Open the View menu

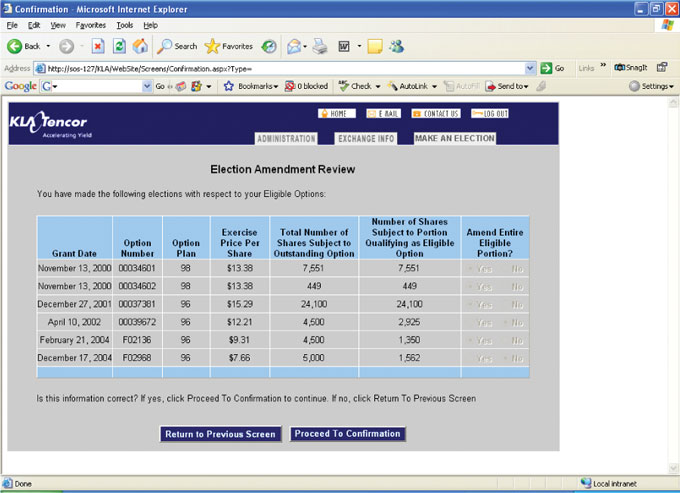(58, 25)
